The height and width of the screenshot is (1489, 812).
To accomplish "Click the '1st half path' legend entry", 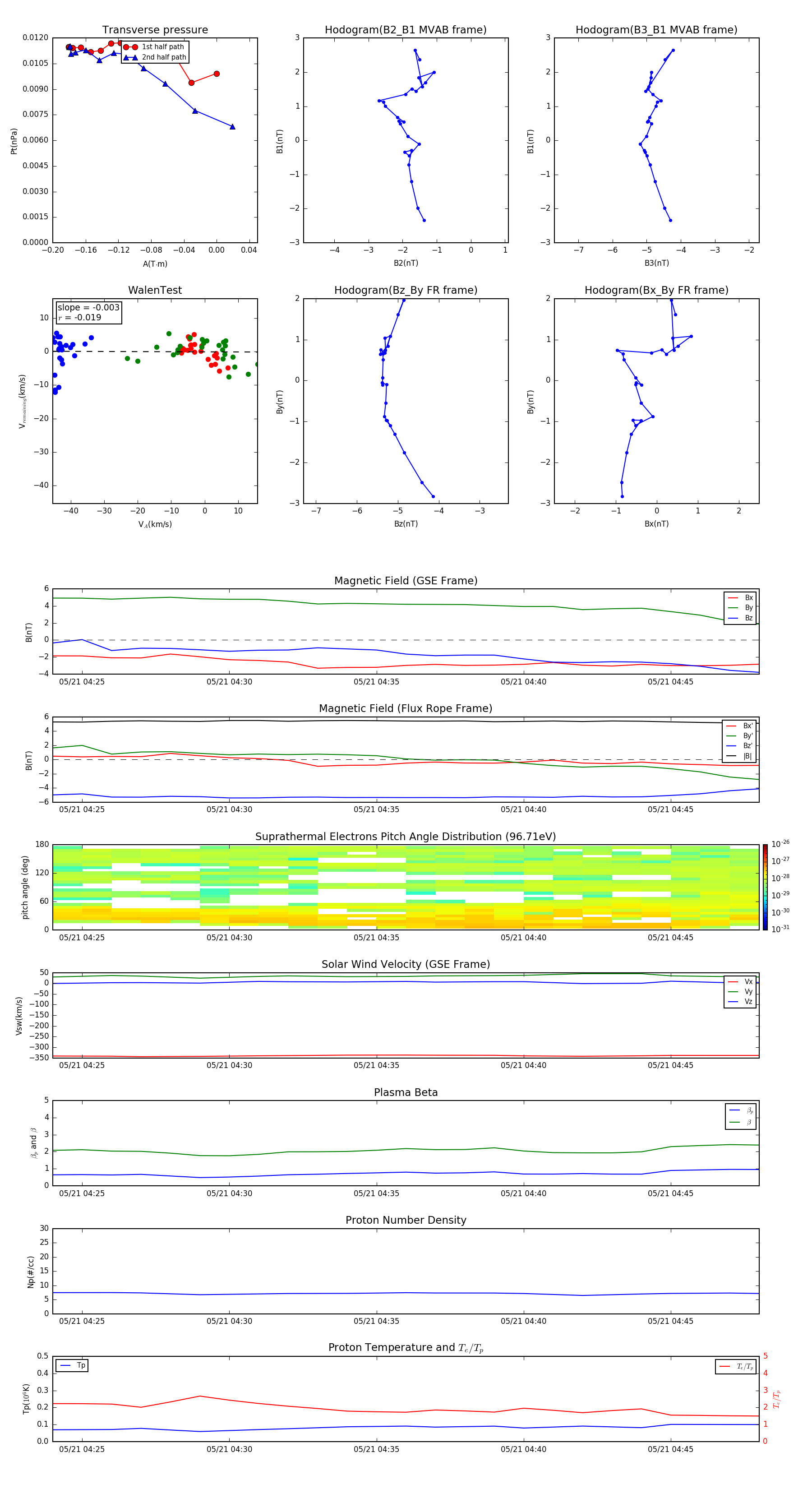I will (154, 47).
